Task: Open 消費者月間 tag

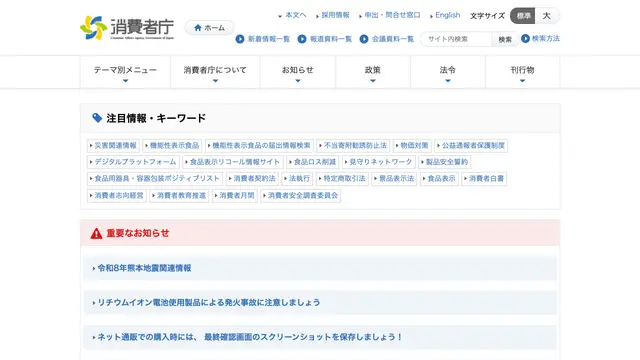Action: point(235,196)
